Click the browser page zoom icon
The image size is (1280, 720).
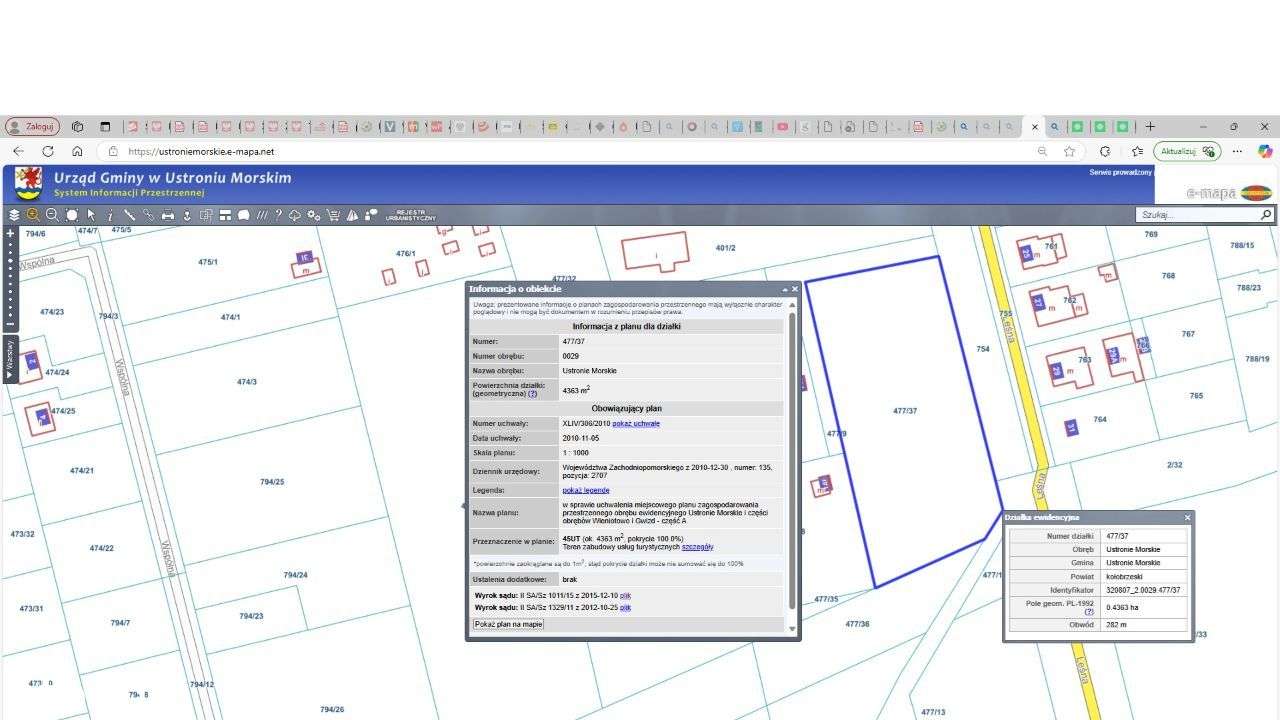tap(1042, 151)
